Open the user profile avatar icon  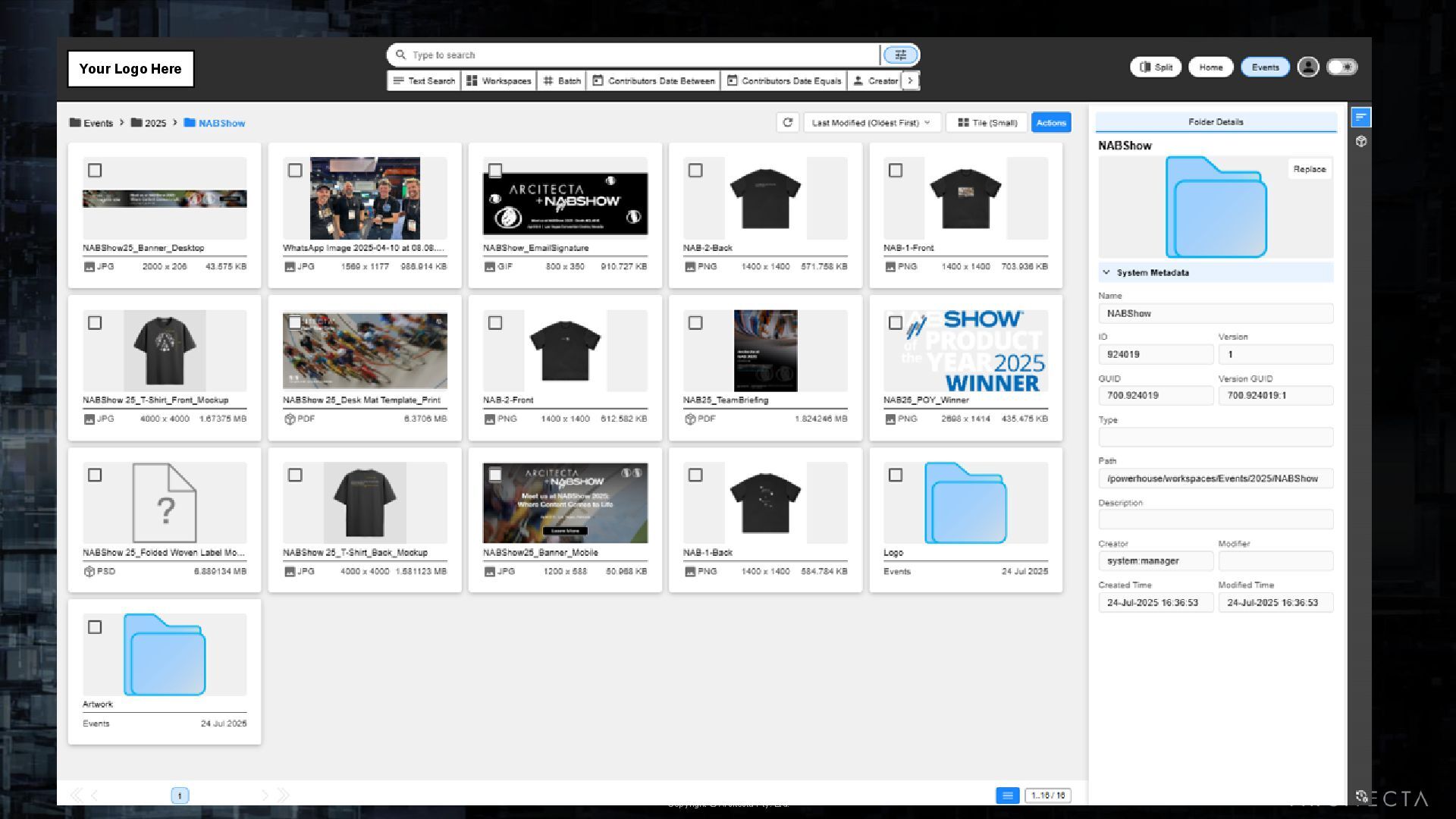[1307, 67]
